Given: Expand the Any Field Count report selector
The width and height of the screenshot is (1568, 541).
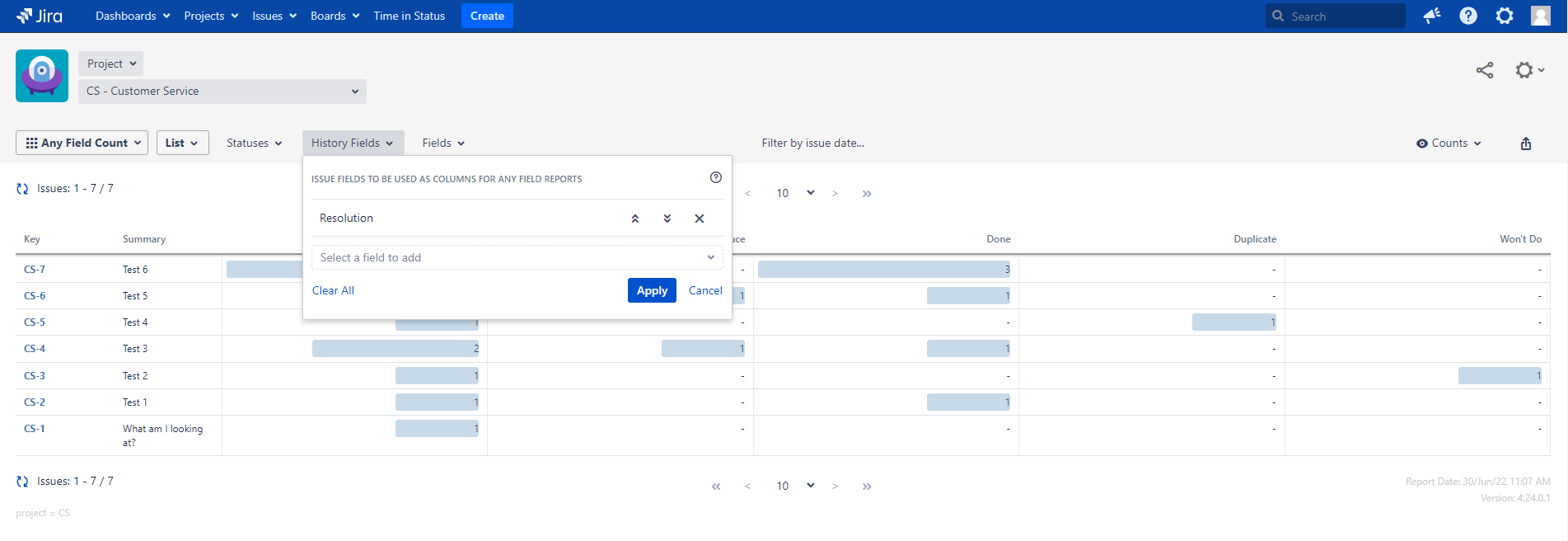Looking at the screenshot, I should tap(82, 143).
